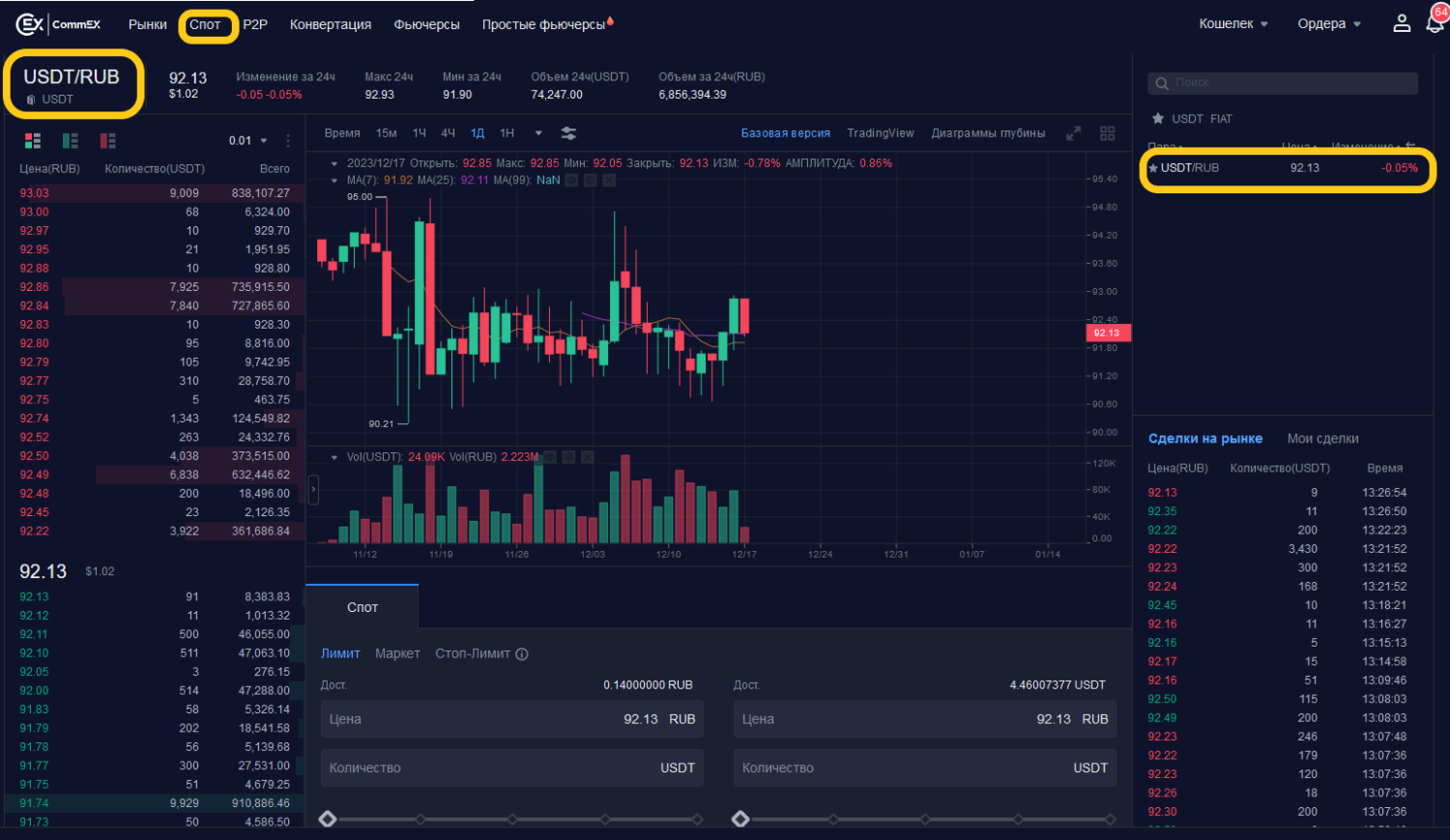Viewport: 1450px width, 840px height.
Task: Collapse the order book using side arrow handle
Action: pyautogui.click(x=313, y=490)
